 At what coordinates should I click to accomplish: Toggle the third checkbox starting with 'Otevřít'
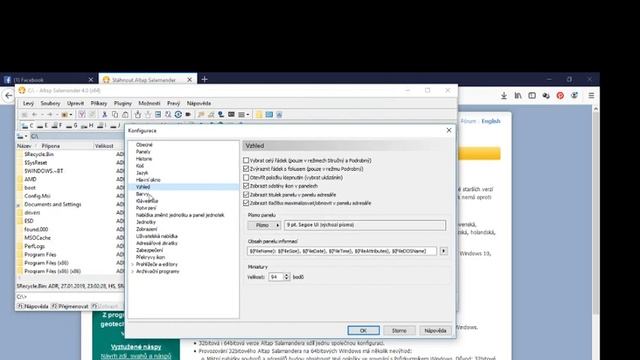246,178
